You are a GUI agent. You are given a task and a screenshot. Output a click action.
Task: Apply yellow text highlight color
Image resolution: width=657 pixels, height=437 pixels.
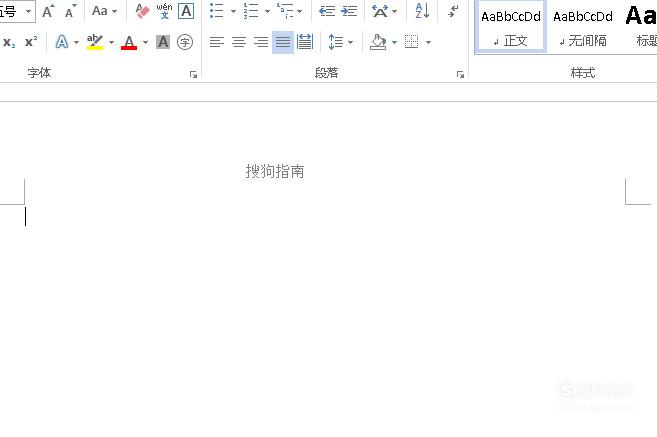[95, 42]
